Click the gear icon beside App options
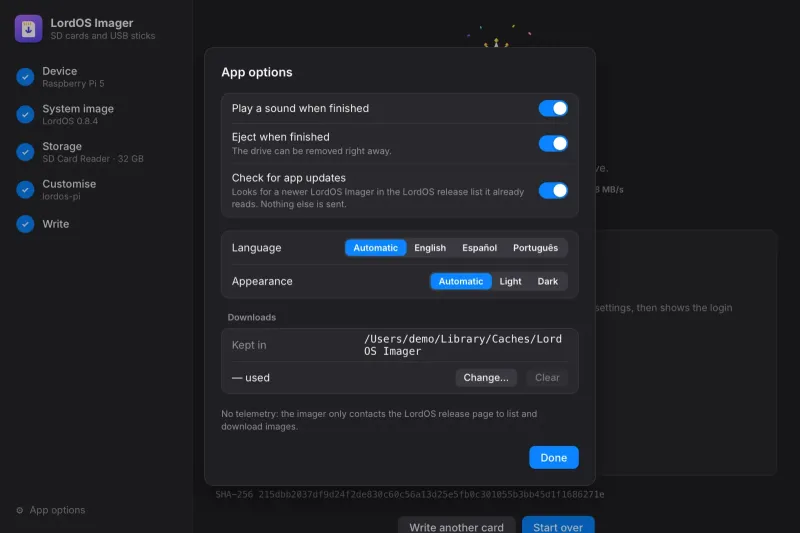Viewport: 800px width, 533px height. pos(19,510)
